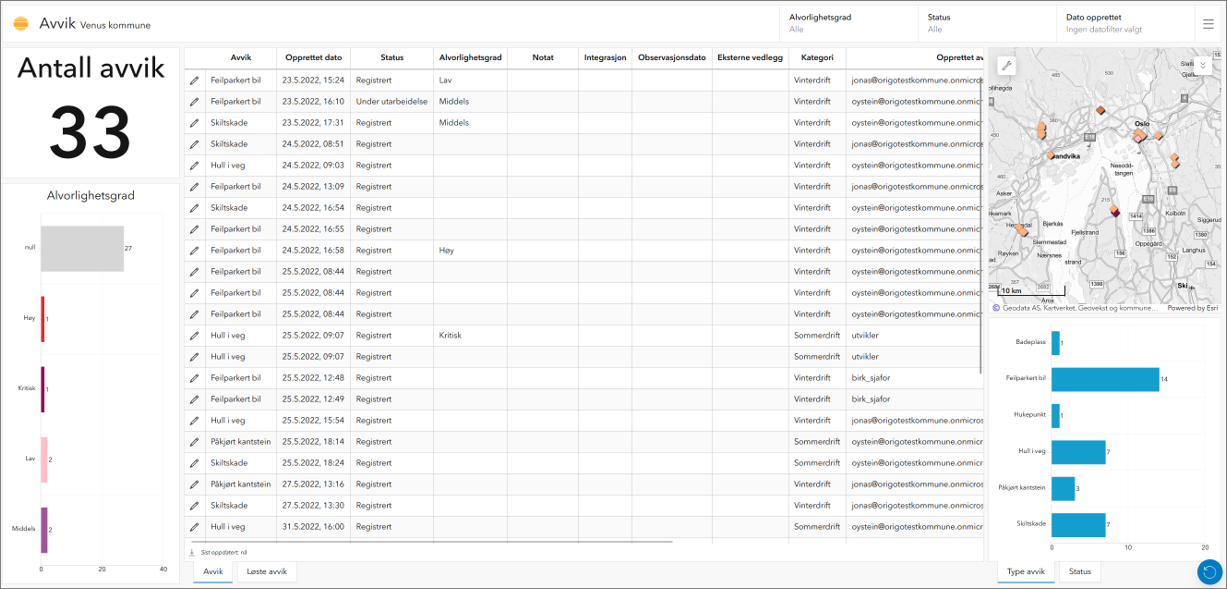Click the horizontal scrollbar under the table
This screenshot has height=589, width=1227.
430,542
